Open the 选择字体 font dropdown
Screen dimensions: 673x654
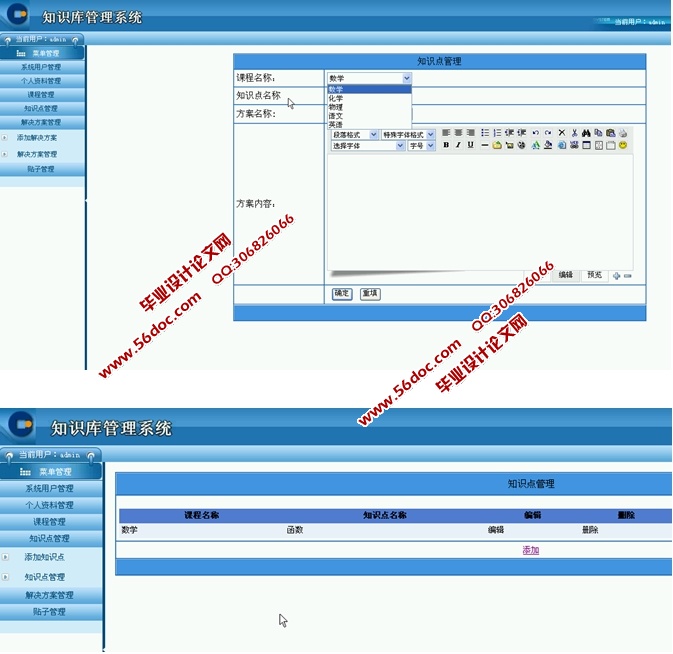(368, 146)
